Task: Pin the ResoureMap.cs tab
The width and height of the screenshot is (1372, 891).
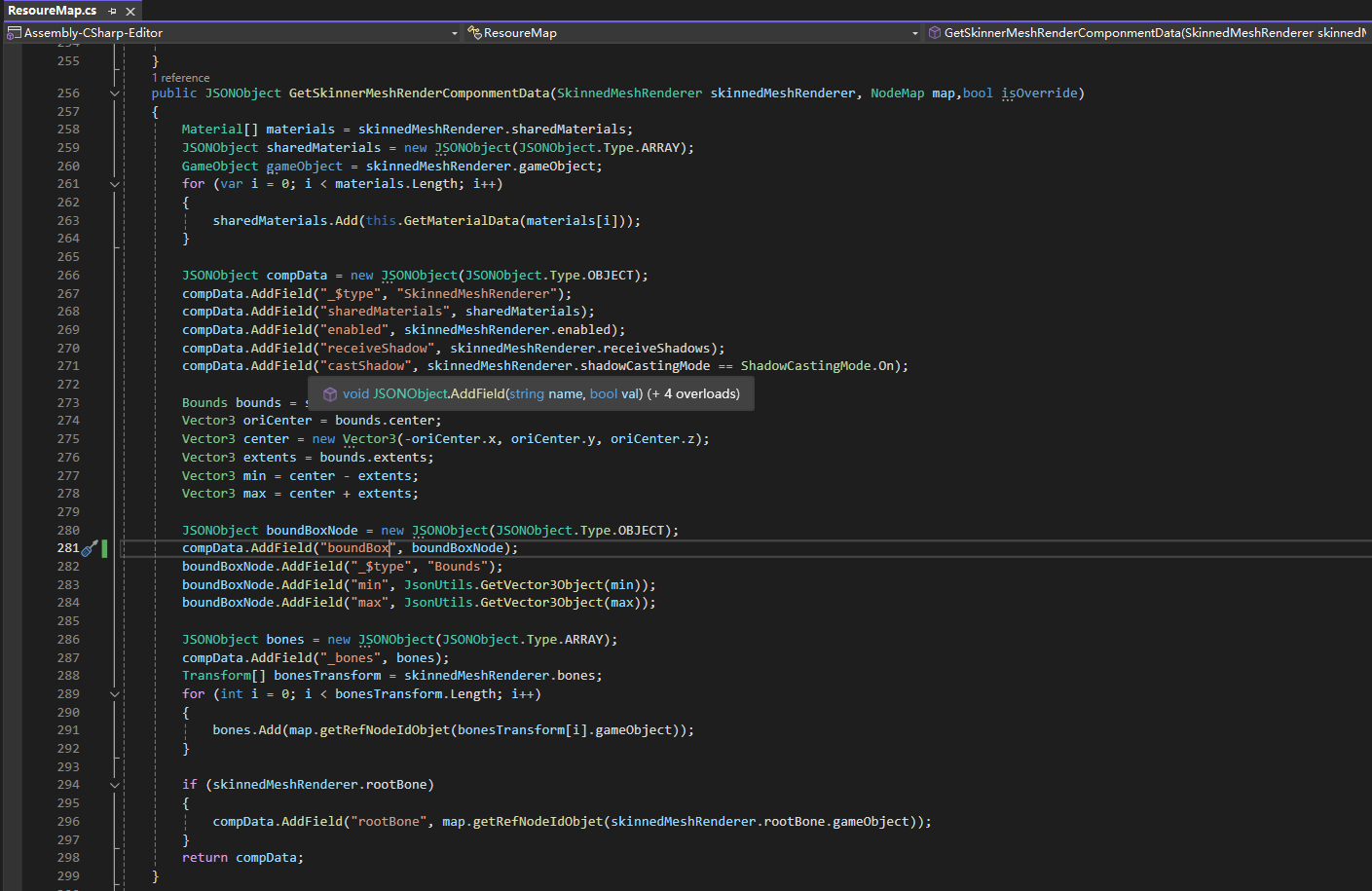Action: tap(113, 12)
